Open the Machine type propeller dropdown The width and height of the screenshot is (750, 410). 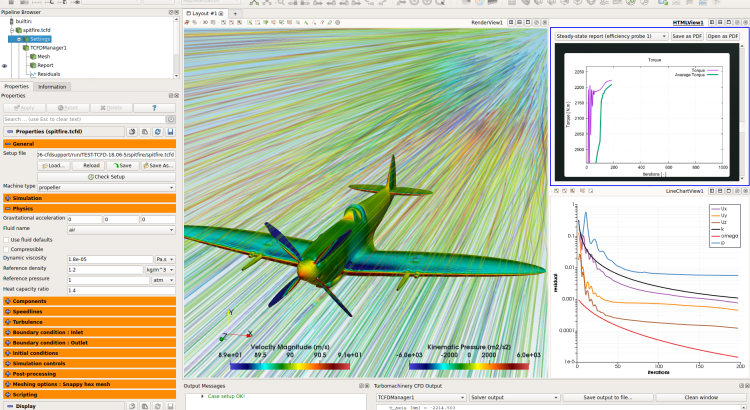106,188
